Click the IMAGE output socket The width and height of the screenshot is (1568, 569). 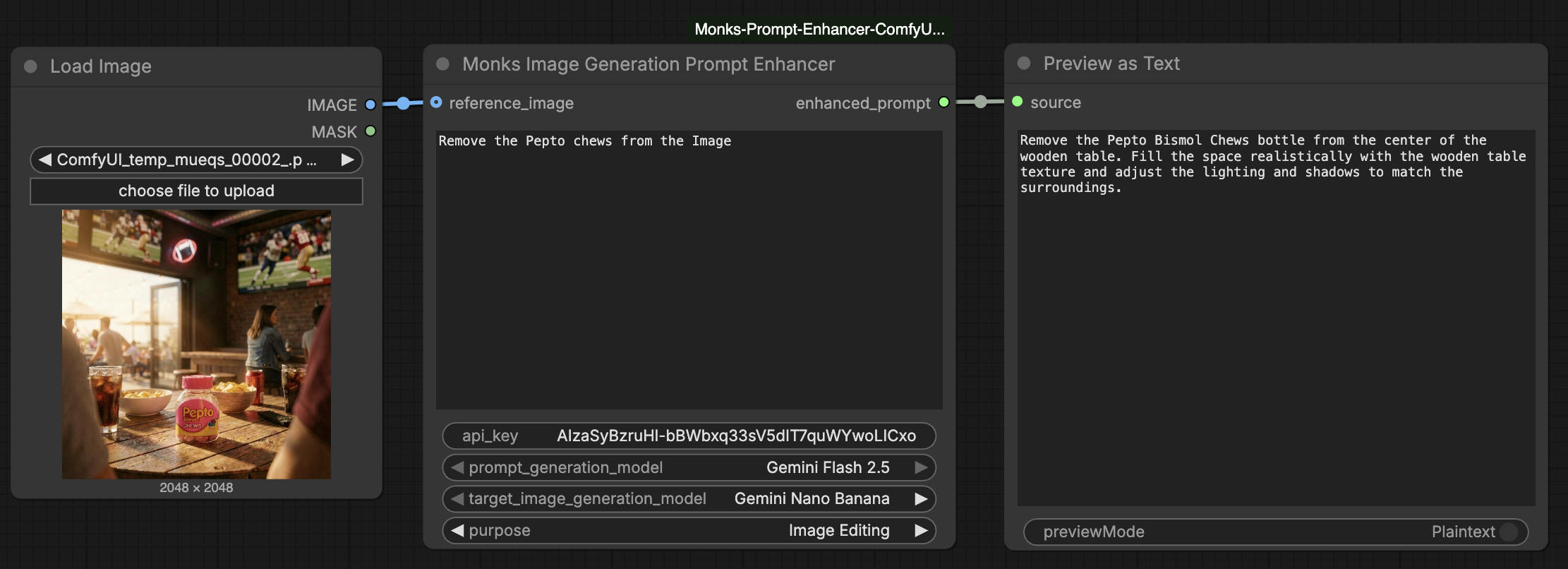[370, 104]
